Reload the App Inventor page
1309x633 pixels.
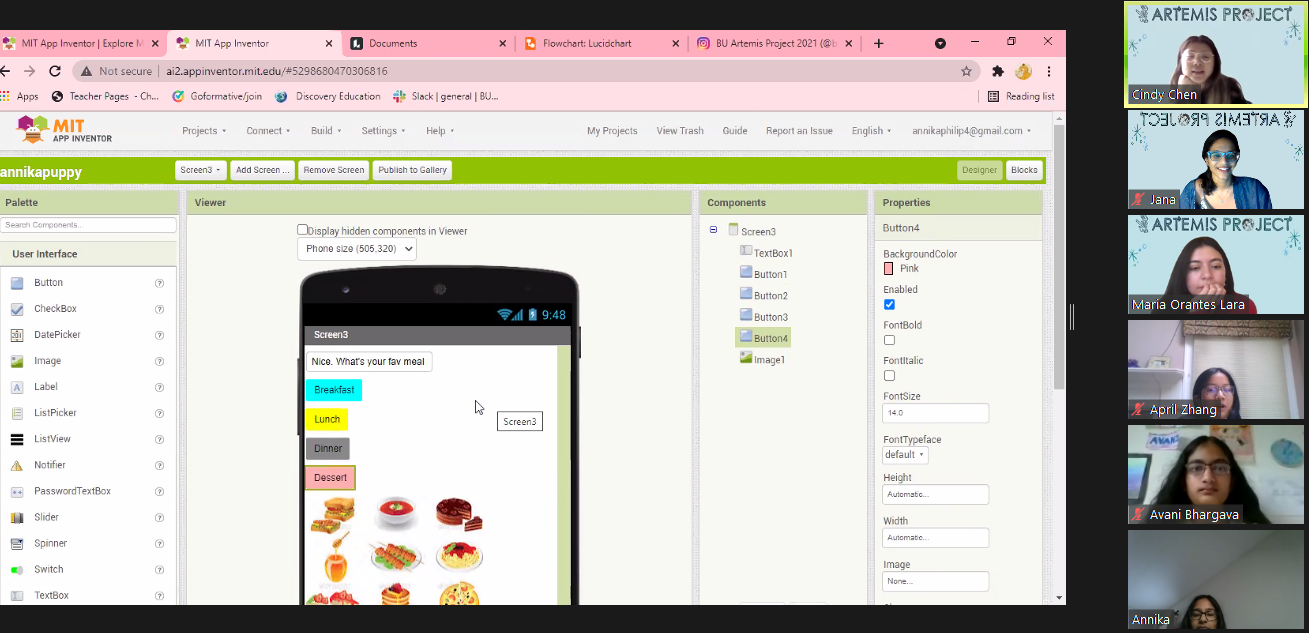pyautogui.click(x=55, y=71)
